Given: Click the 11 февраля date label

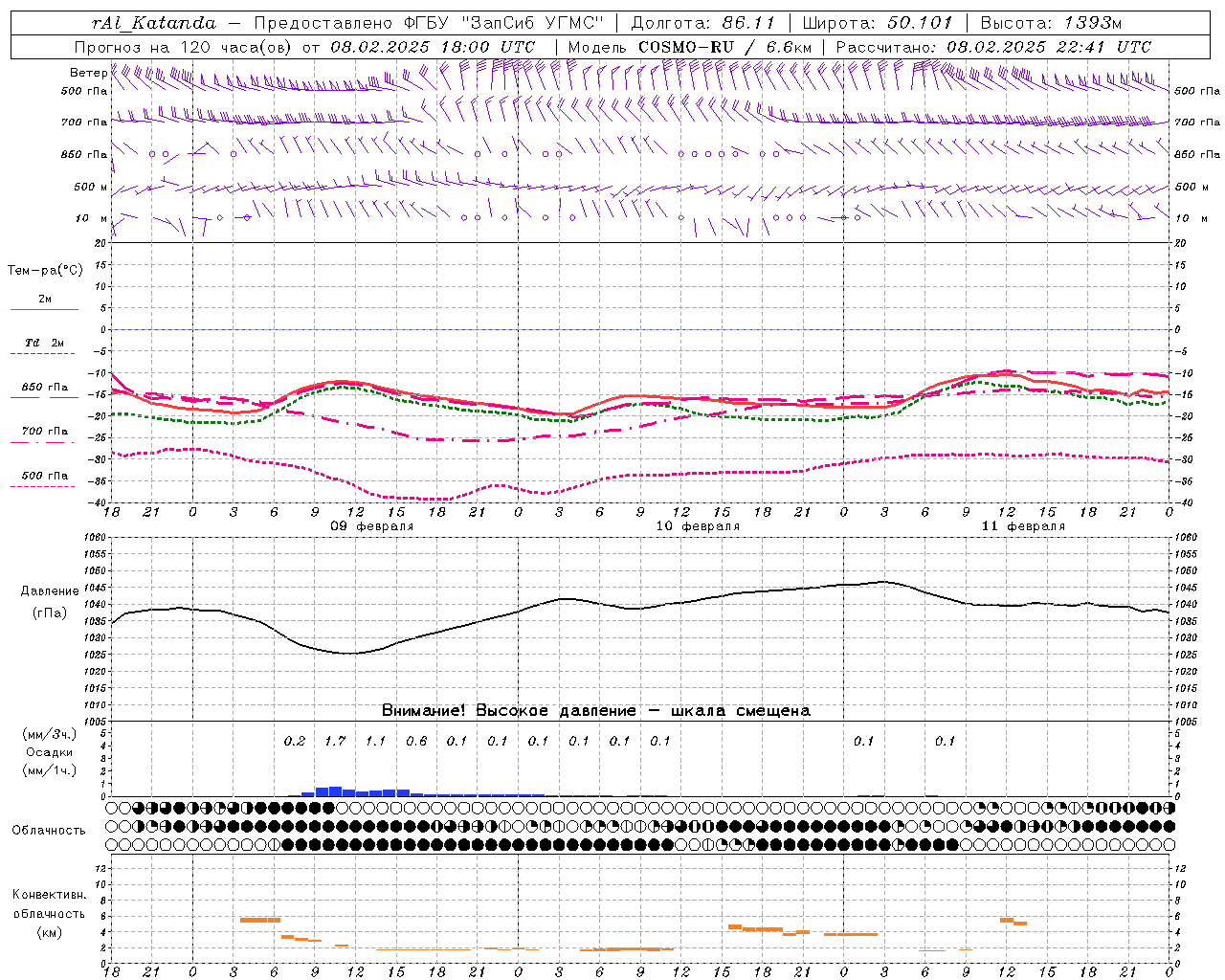Looking at the screenshot, I should click(x=1023, y=526).
